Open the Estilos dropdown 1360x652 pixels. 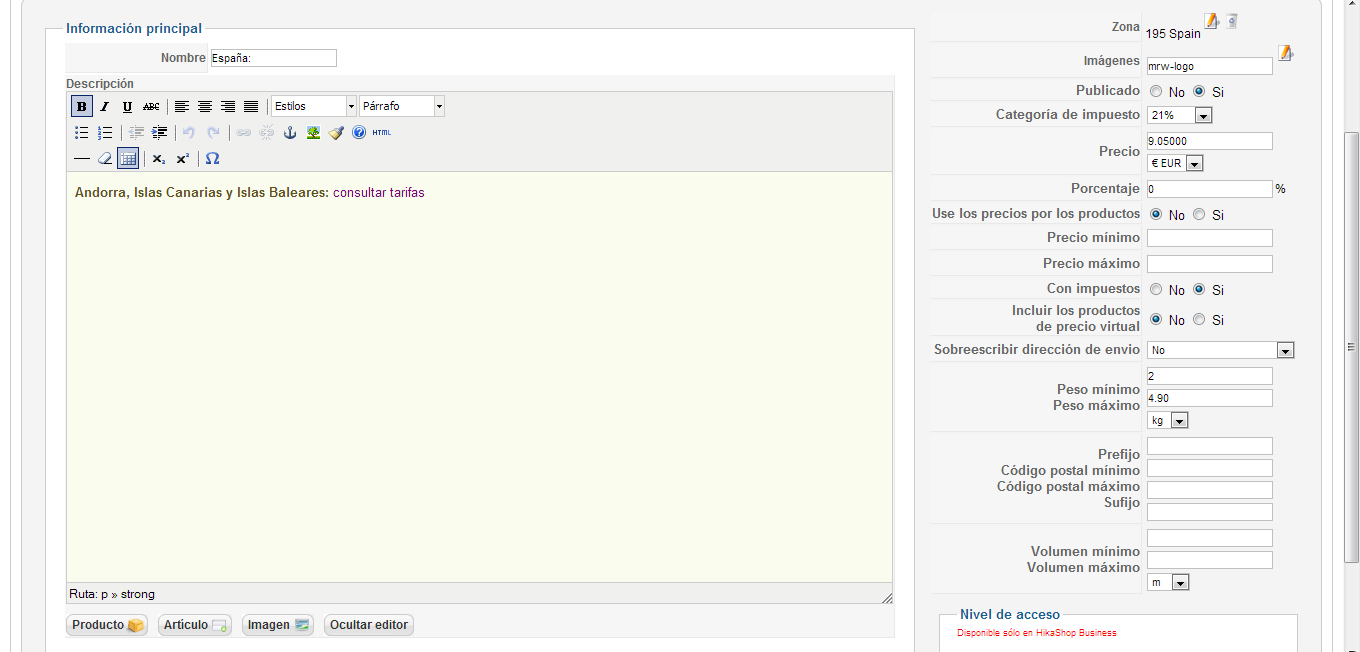click(x=313, y=106)
